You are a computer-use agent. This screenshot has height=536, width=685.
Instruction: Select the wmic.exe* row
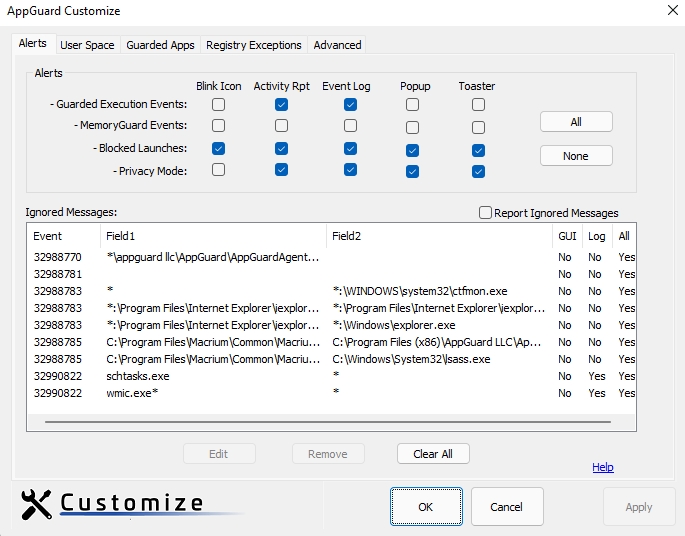click(x=332, y=393)
